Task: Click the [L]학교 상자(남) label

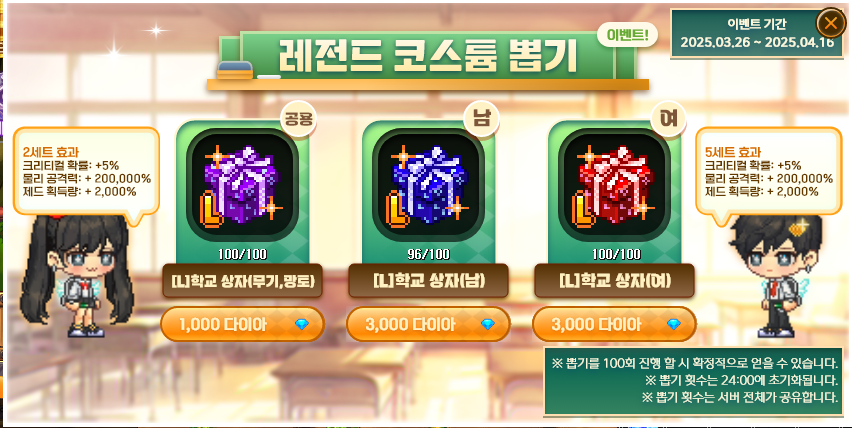Action: coord(428,281)
